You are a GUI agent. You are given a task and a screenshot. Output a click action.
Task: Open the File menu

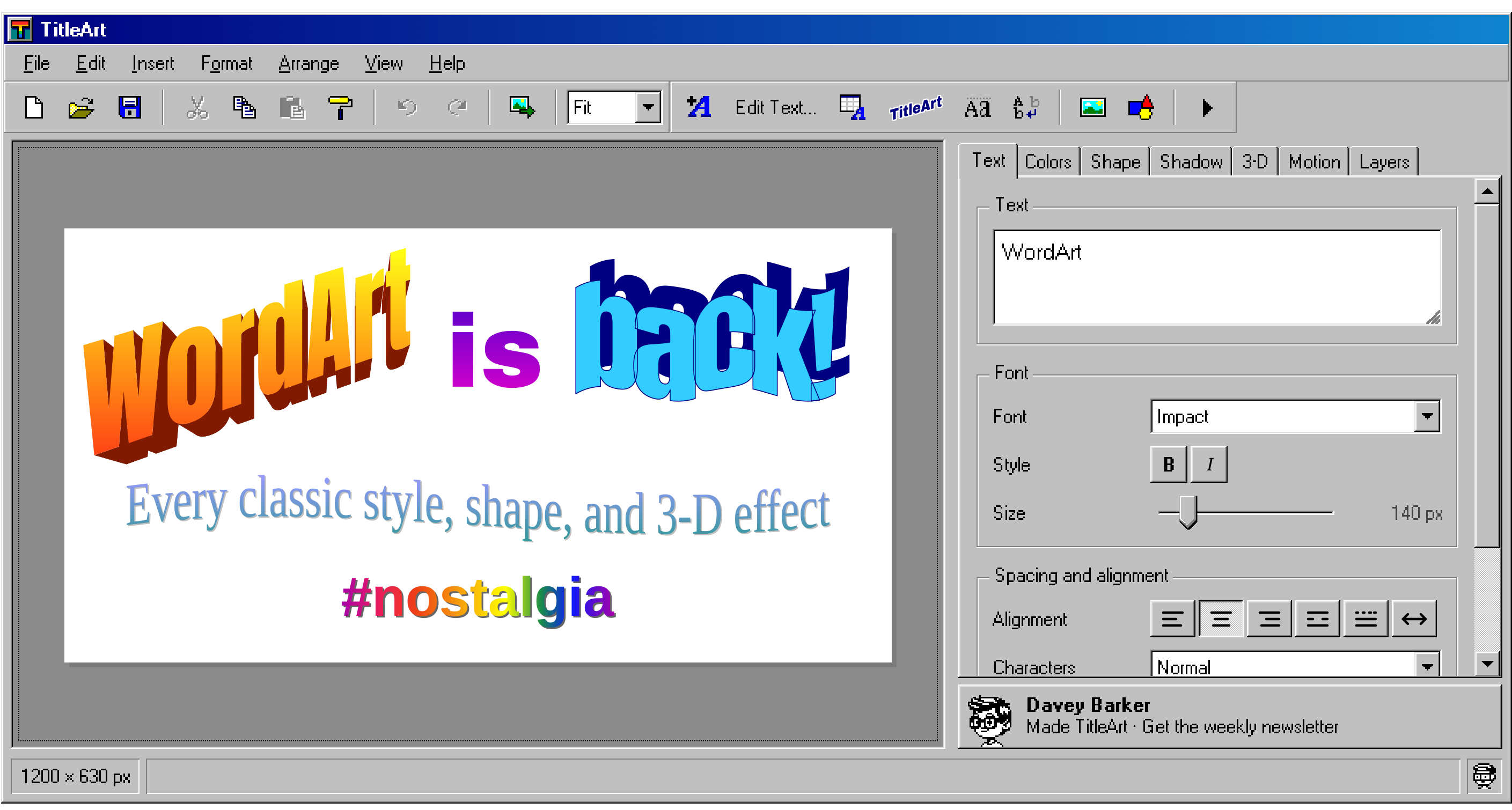(x=36, y=63)
